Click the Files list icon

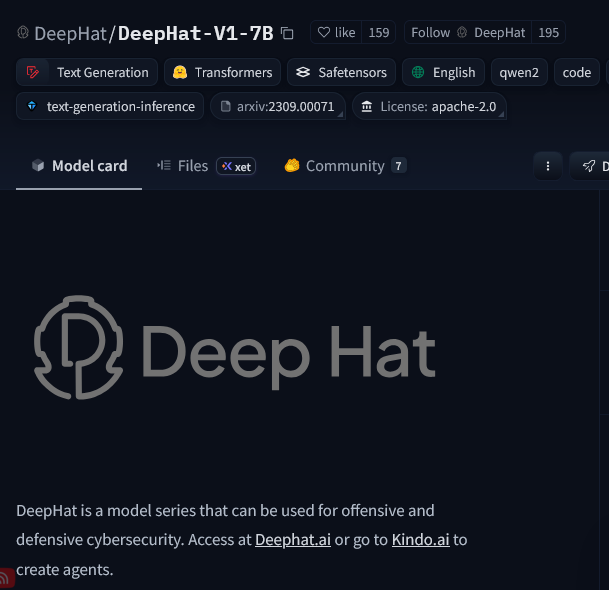click(x=164, y=166)
